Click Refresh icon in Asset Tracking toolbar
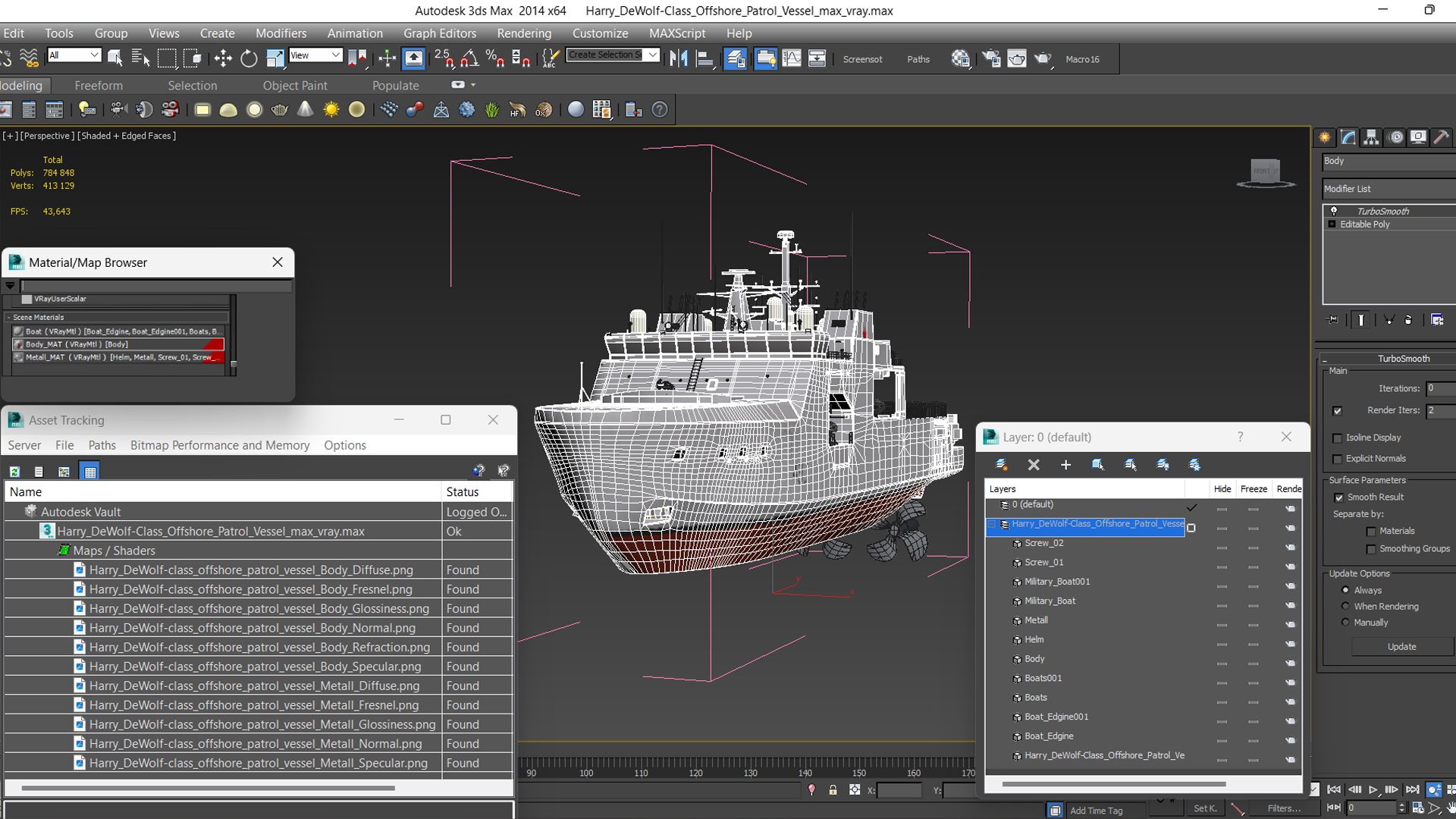The image size is (1456, 819). pyautogui.click(x=14, y=471)
